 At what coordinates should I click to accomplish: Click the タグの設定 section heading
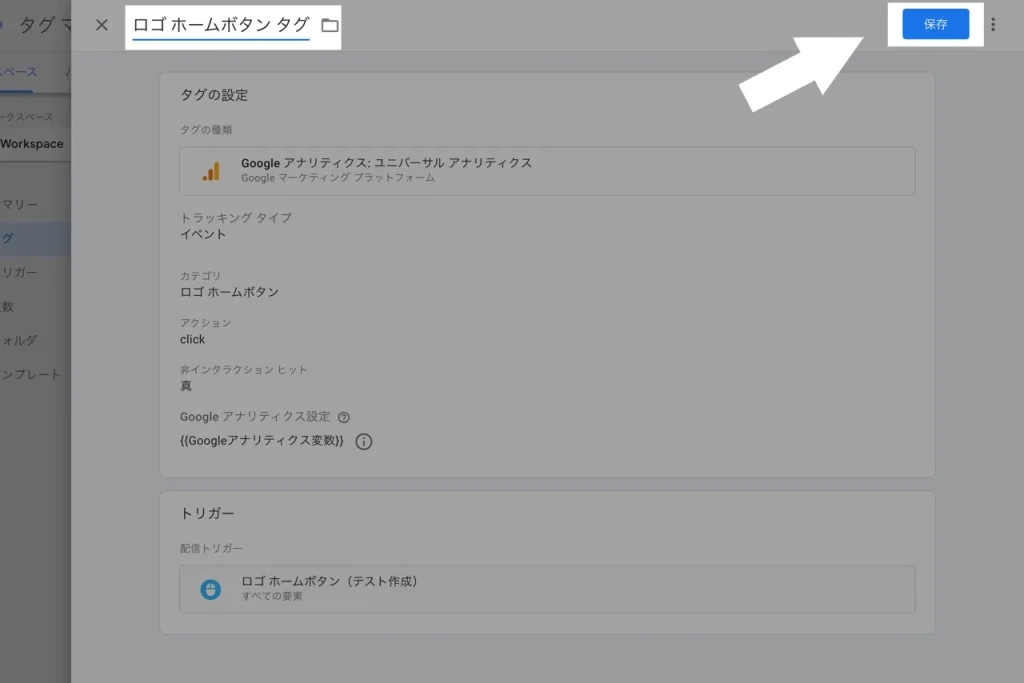point(214,95)
